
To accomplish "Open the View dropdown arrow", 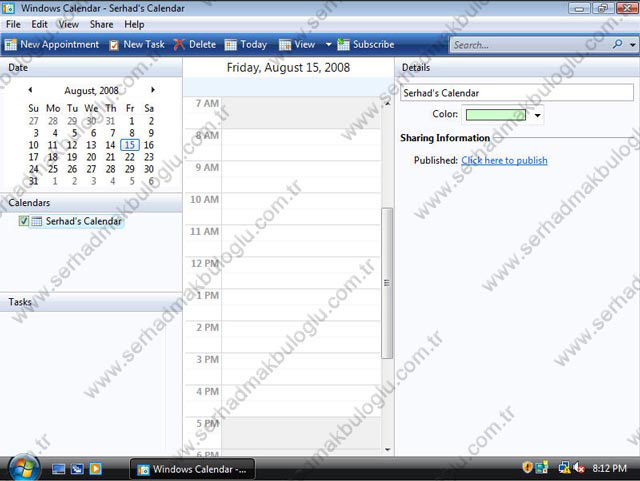I will (x=328, y=45).
